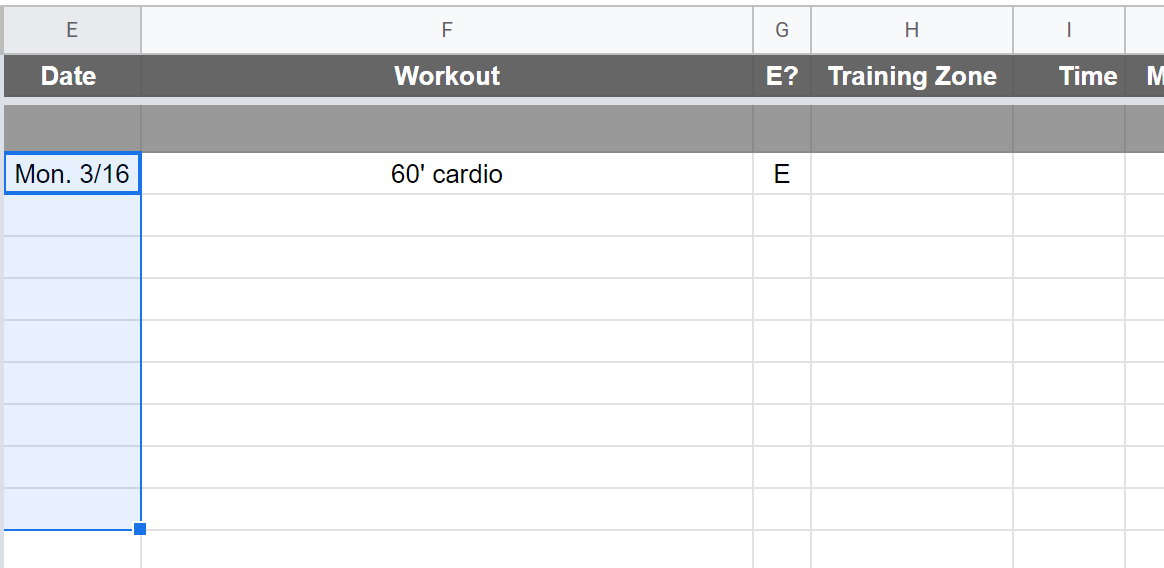Click the Time header cell
The width and height of the screenshot is (1164, 568).
1069,76
